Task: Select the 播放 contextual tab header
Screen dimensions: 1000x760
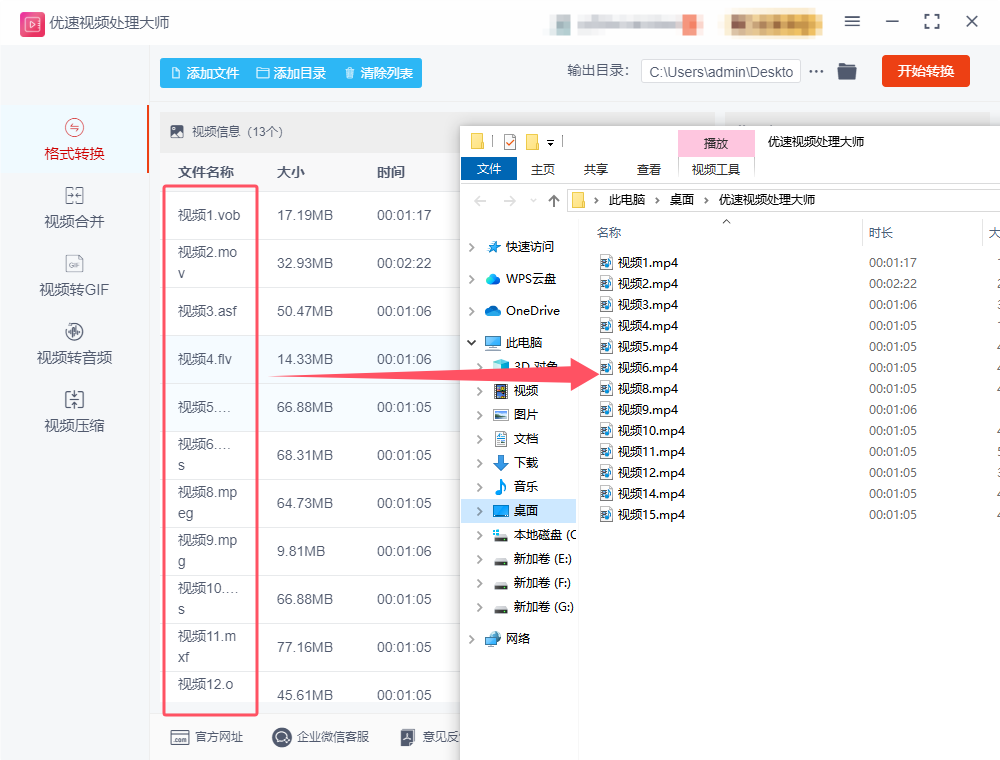Action: [x=716, y=143]
